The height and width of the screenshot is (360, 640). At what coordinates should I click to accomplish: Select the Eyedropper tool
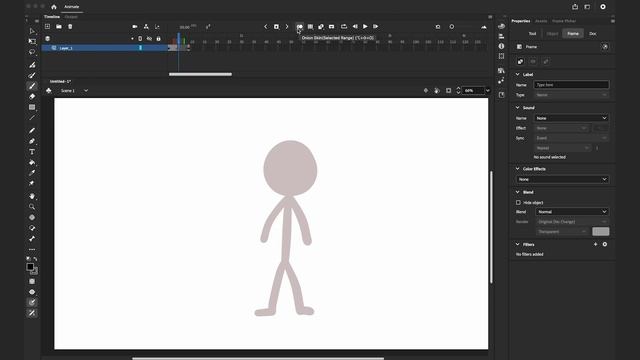coord(32,173)
